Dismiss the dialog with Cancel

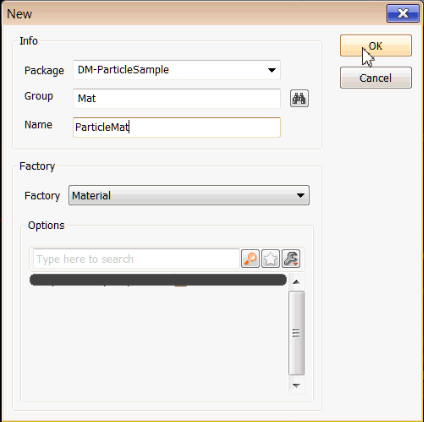(376, 78)
